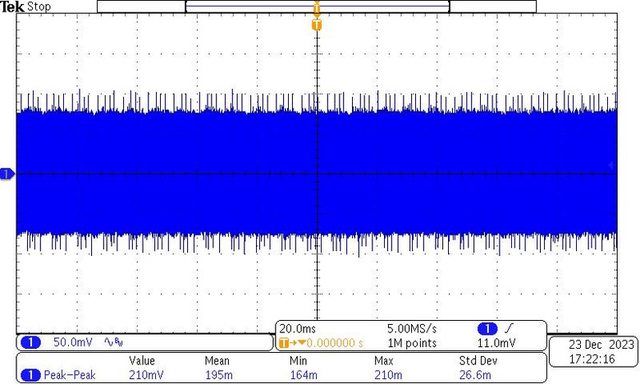Click the waveform record view bar at top
This screenshot has width=640, height=384.
click(x=317, y=7)
